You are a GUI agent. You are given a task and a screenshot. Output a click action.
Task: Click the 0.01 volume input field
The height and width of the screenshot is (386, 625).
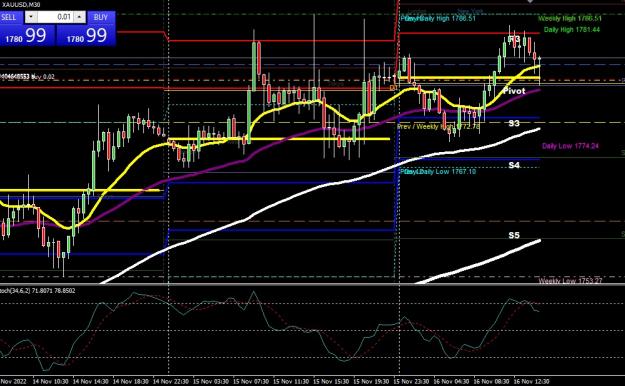coord(55,17)
